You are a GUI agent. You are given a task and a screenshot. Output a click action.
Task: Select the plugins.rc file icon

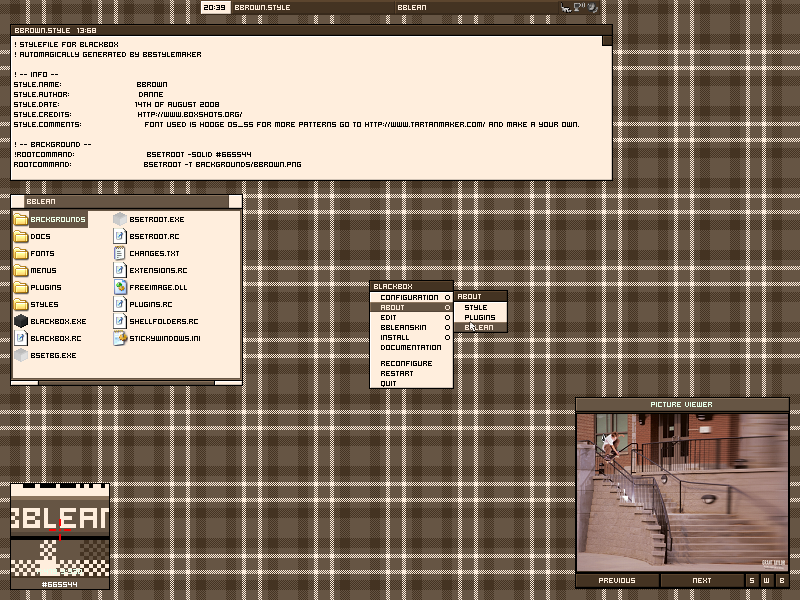coord(120,305)
